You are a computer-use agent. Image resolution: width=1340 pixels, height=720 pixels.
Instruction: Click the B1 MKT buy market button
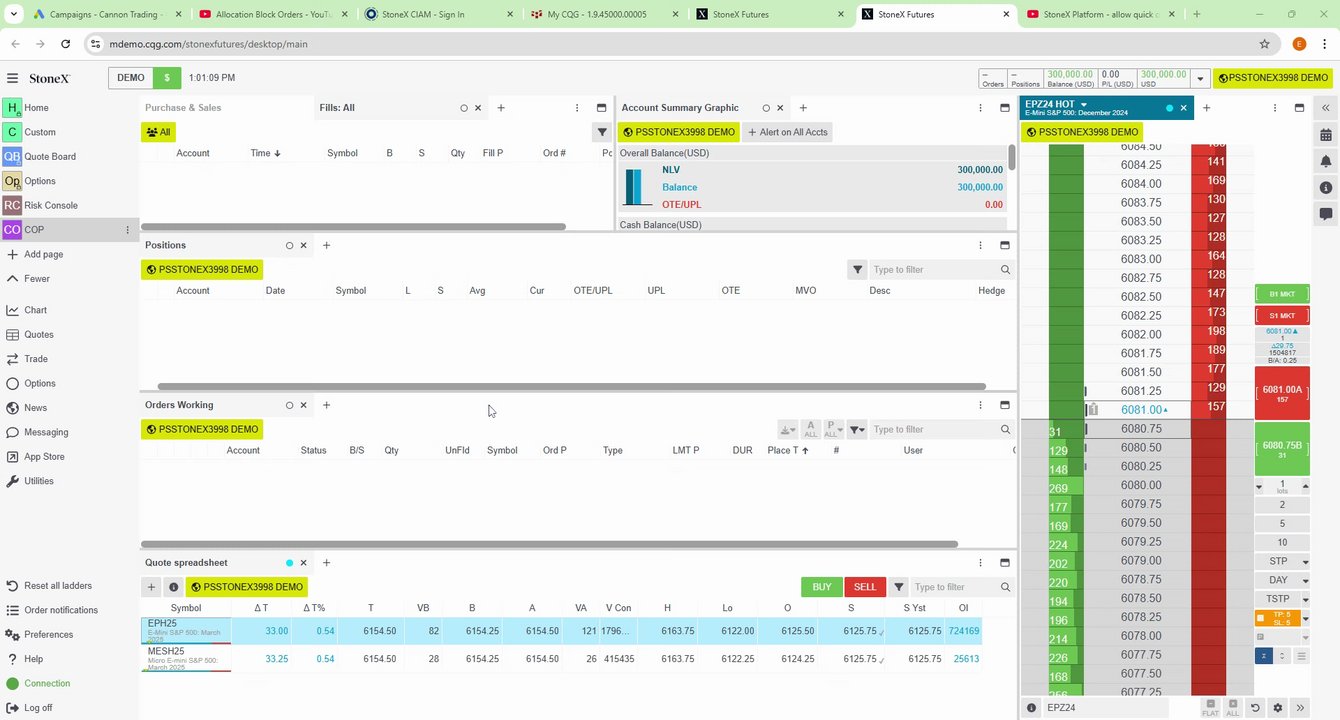click(1282, 295)
